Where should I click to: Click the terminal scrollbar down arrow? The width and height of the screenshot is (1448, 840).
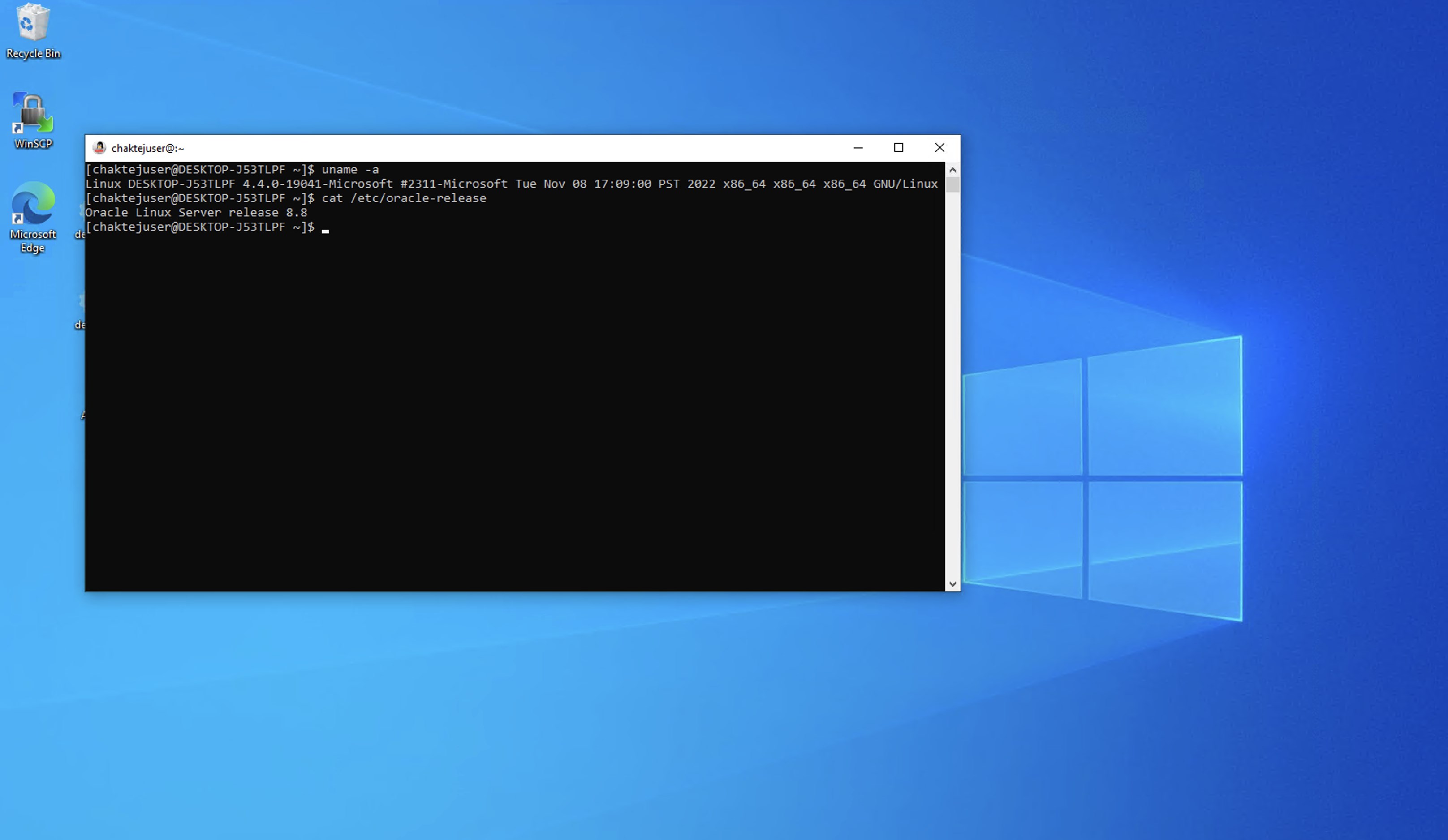pyautogui.click(x=952, y=584)
